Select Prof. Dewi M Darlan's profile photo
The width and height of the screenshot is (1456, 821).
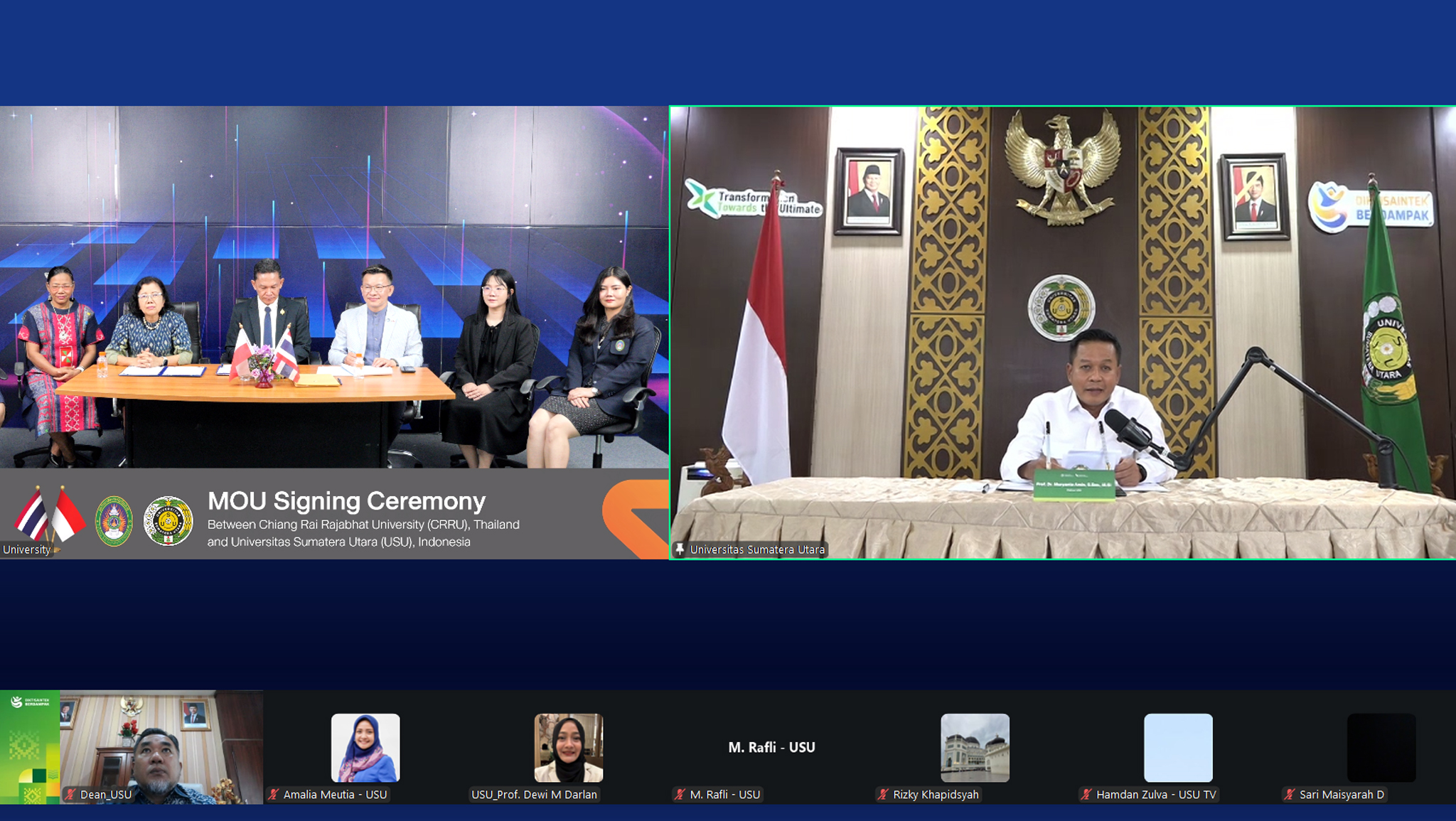(569, 748)
